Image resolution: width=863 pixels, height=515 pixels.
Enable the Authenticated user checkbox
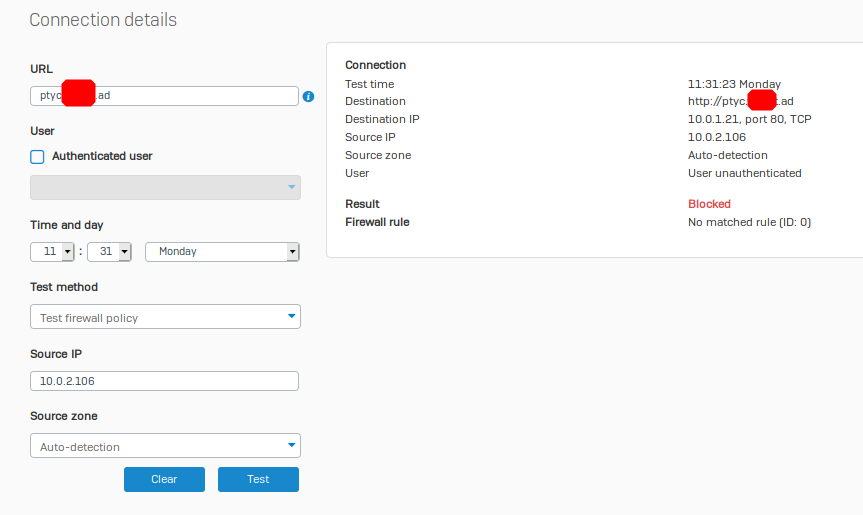click(38, 156)
